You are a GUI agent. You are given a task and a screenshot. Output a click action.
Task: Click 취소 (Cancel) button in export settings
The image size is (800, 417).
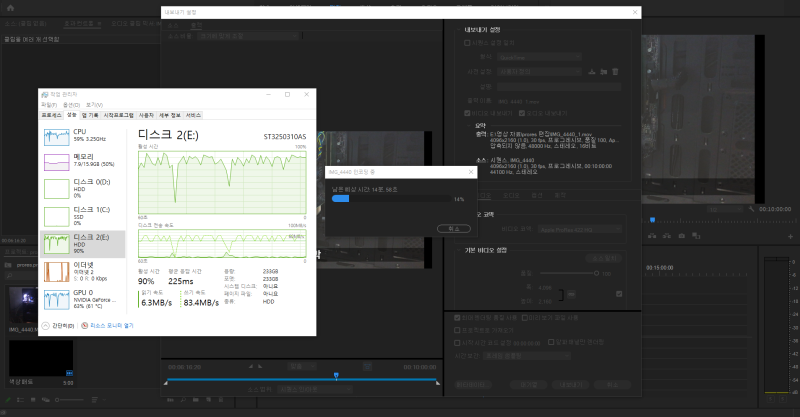point(612,384)
